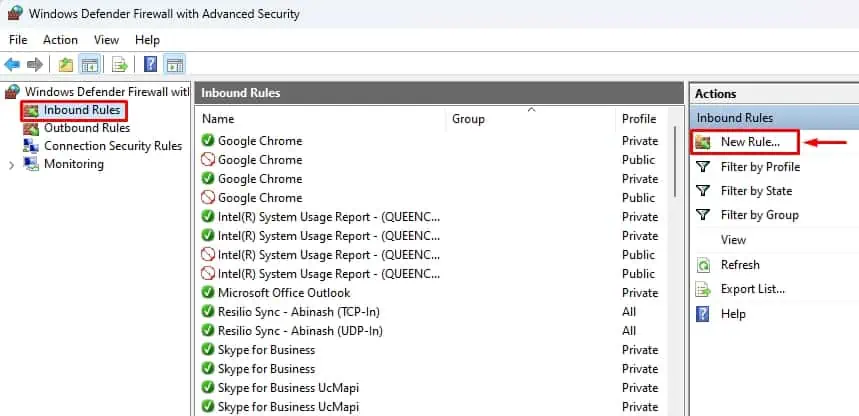Image resolution: width=859 pixels, height=416 pixels.
Task: Click the Export List icon in Actions pane
Action: click(703, 289)
